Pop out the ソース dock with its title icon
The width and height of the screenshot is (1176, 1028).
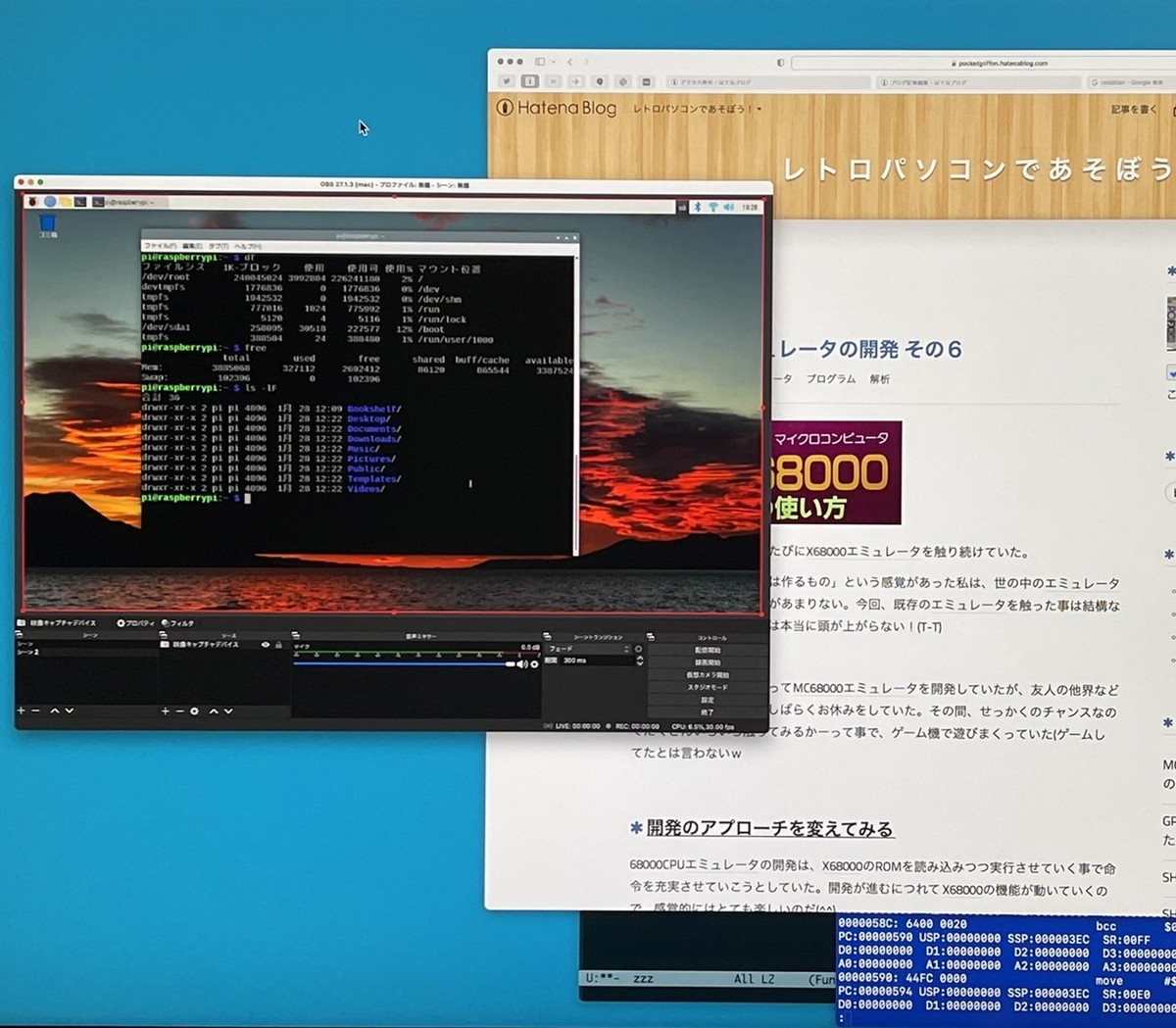pos(163,635)
